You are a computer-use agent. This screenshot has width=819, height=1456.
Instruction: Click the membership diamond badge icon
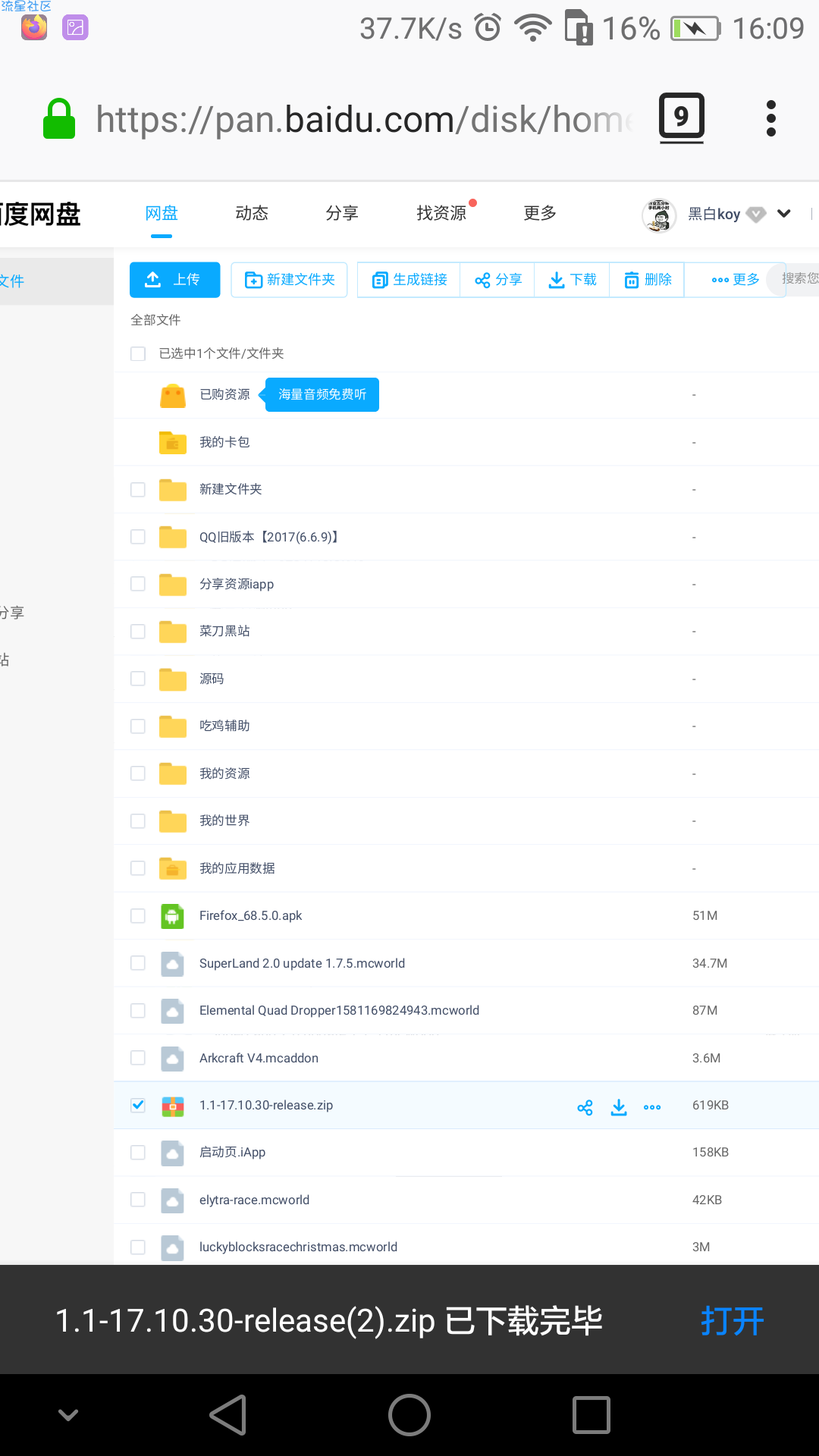pyautogui.click(x=756, y=215)
